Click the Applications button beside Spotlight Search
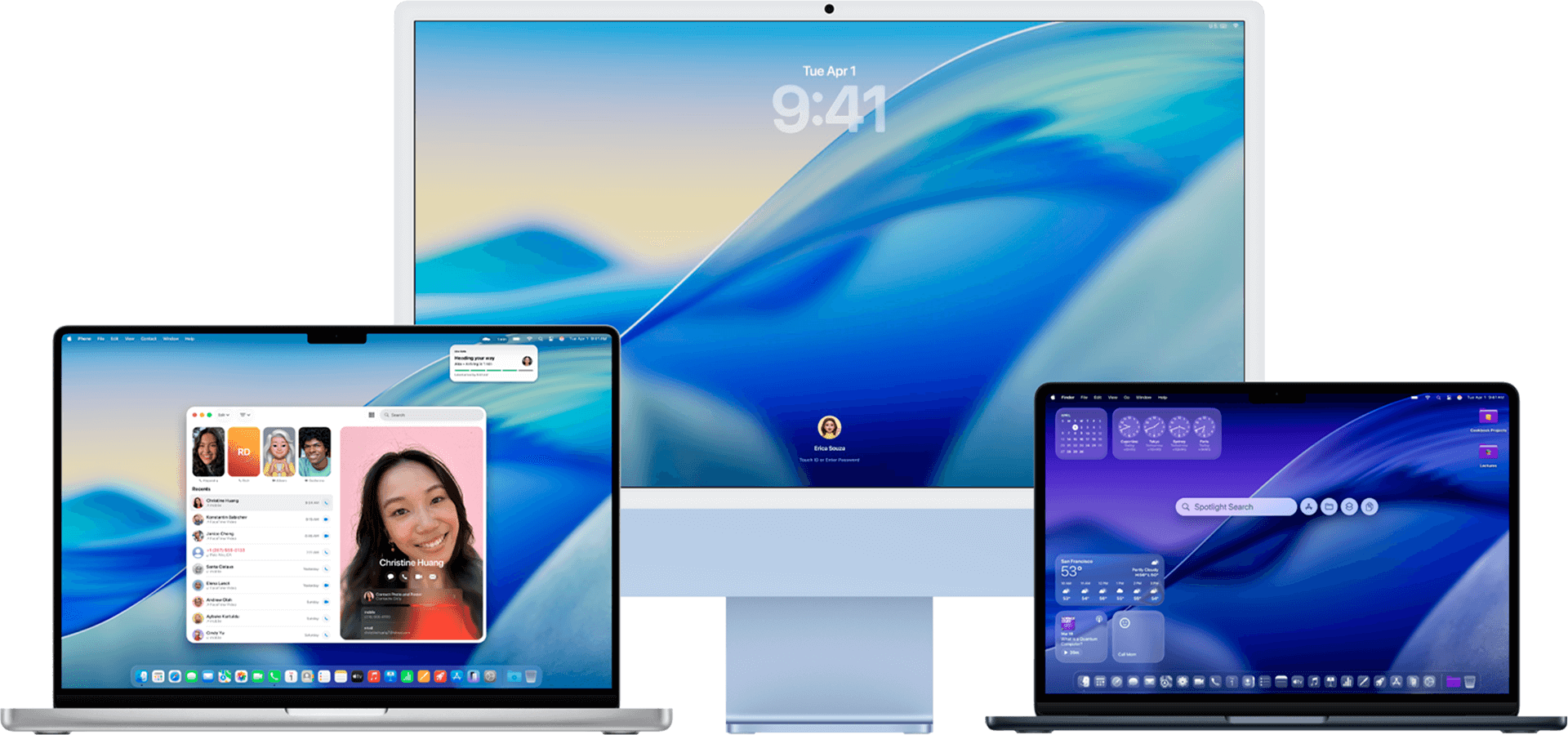Viewport: 1568px width, 735px height. click(x=1309, y=506)
